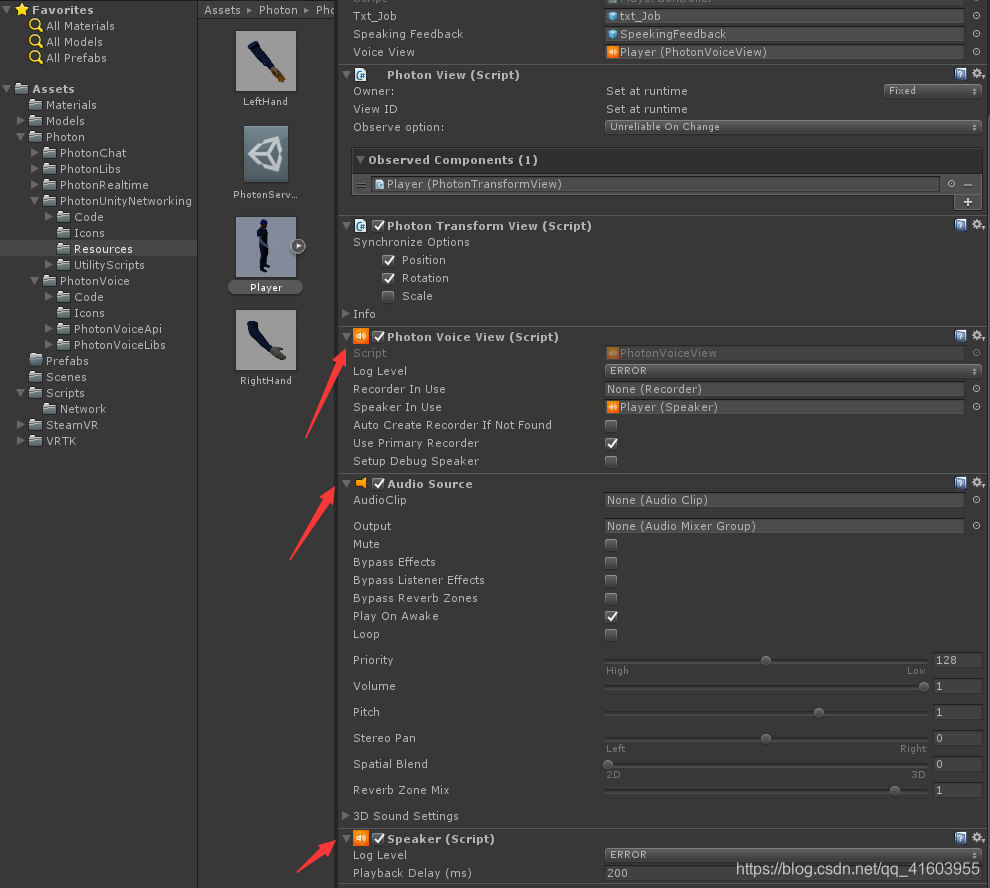
Task: Click object picker for Voice View field
Action: [976, 52]
